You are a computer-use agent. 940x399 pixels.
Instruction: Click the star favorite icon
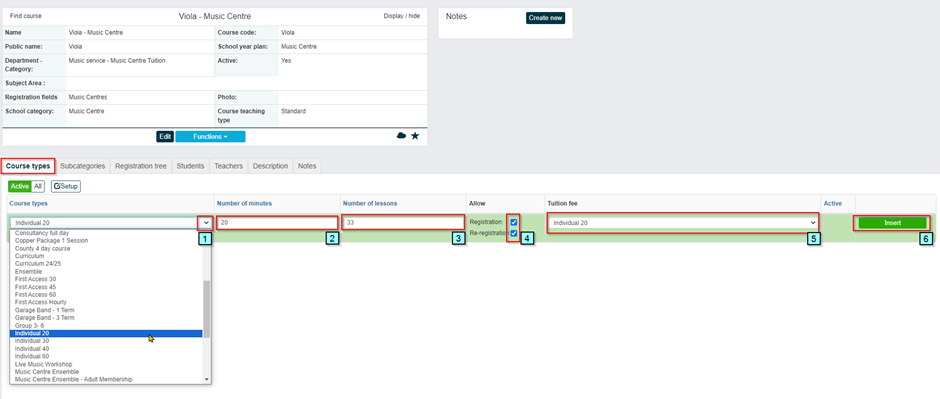(415, 136)
